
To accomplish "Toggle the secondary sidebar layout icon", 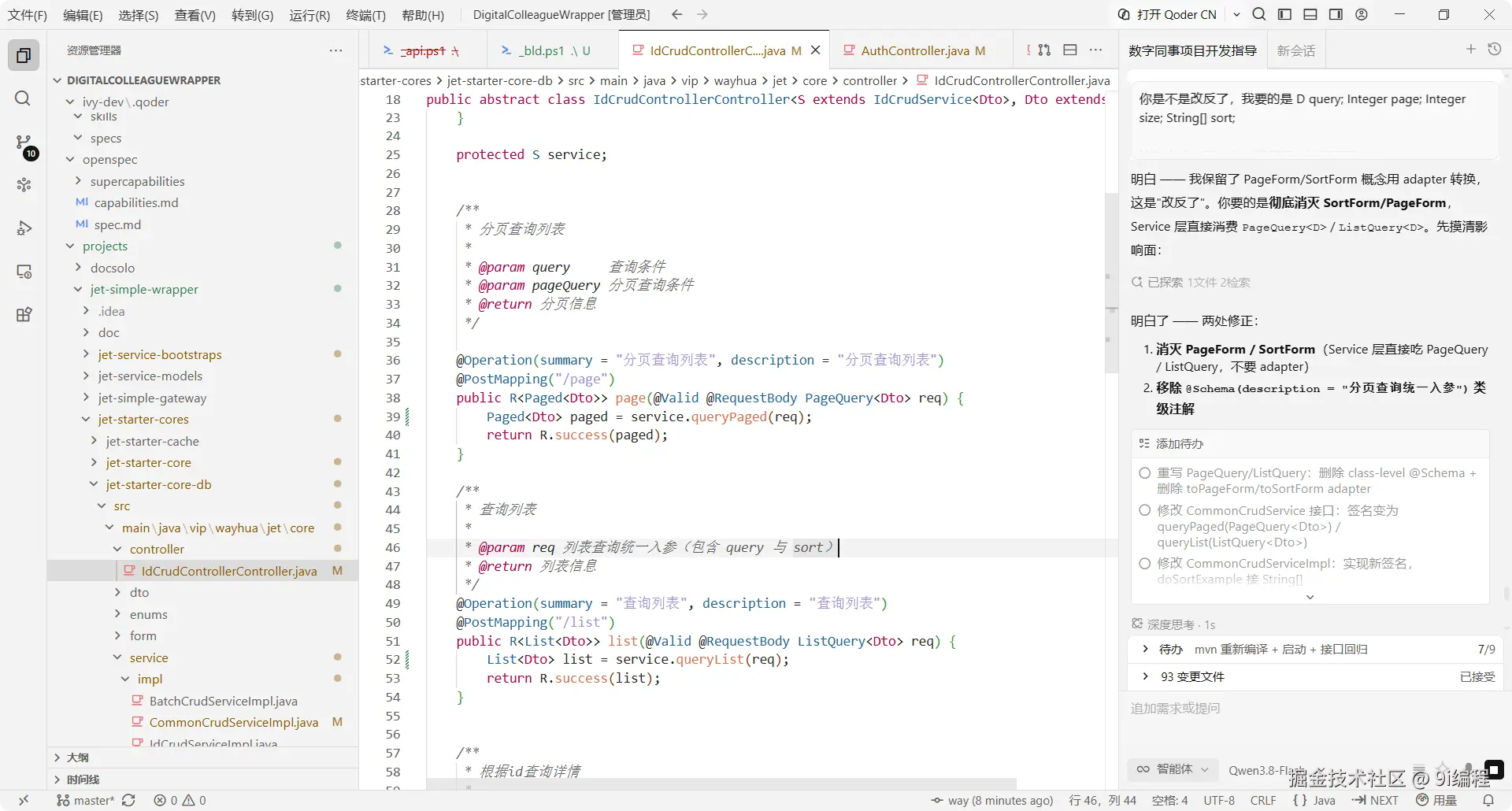I will pos(1336,14).
